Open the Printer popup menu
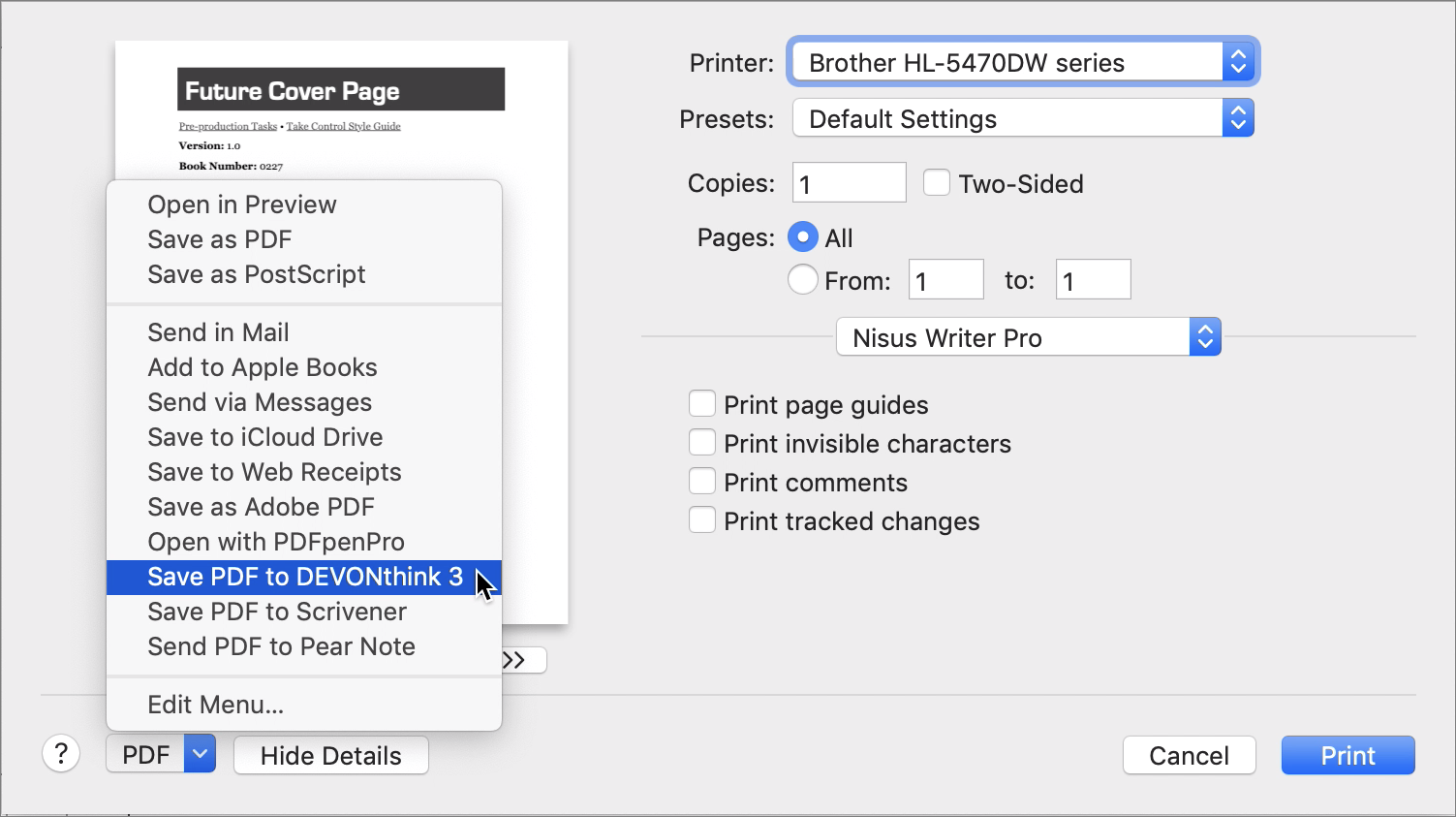The image size is (1456, 817). pos(1023,62)
